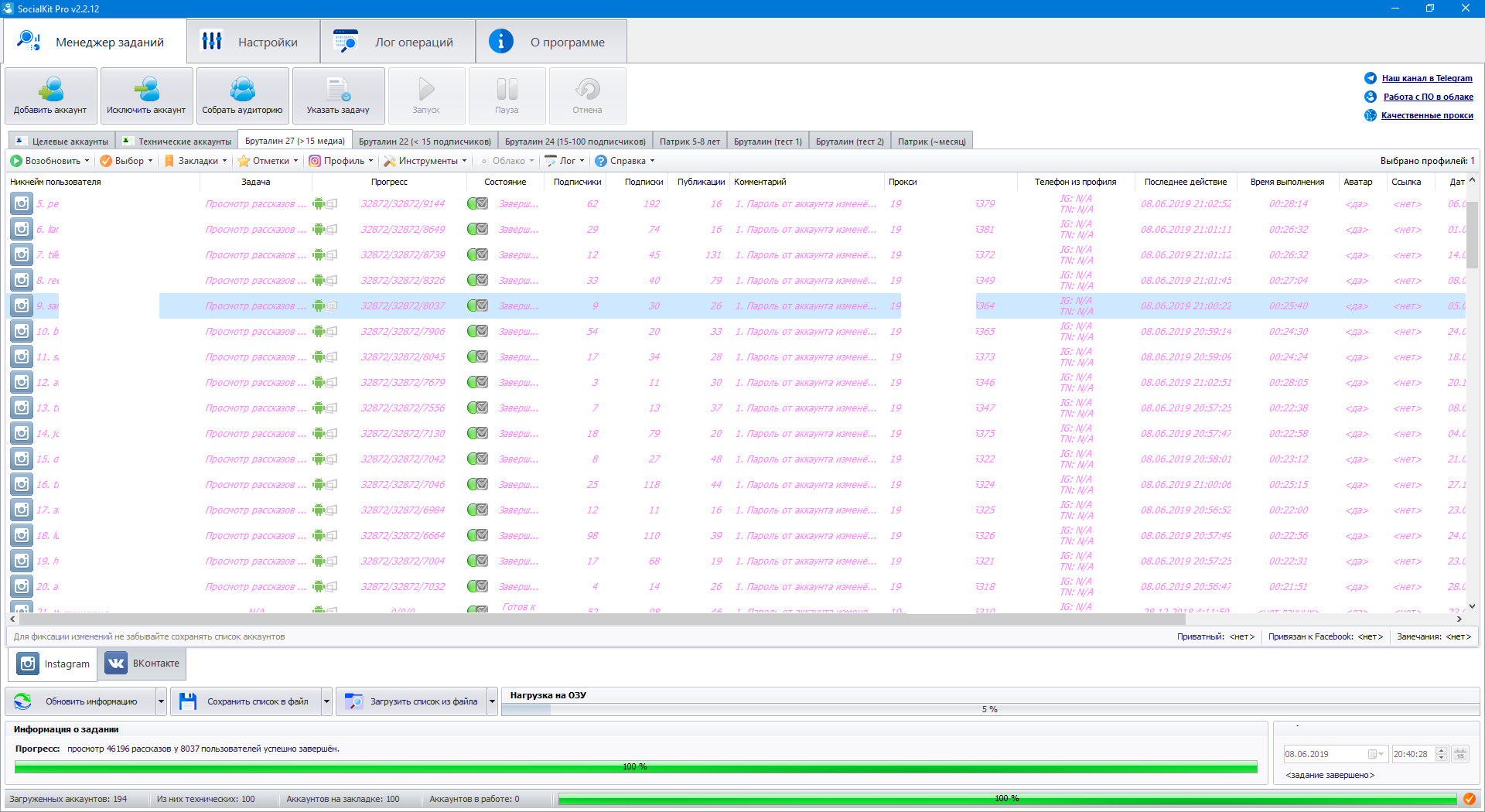Click the Указать задачу toolbar icon

pyautogui.click(x=338, y=90)
